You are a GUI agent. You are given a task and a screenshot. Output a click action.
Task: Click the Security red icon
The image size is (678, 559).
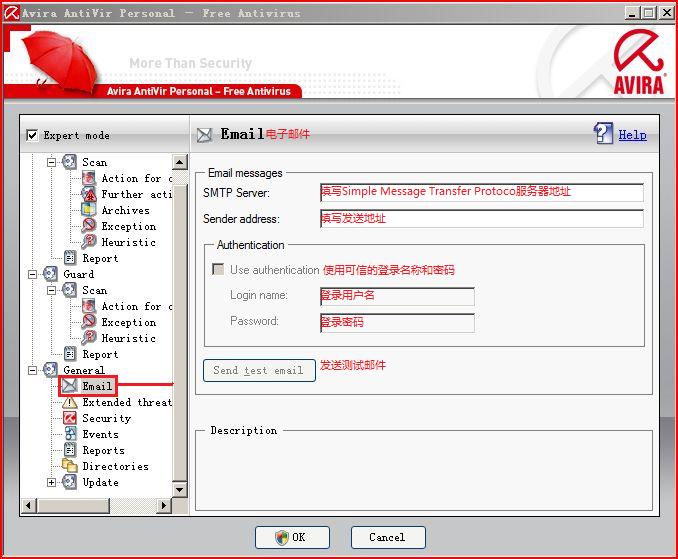[70, 418]
